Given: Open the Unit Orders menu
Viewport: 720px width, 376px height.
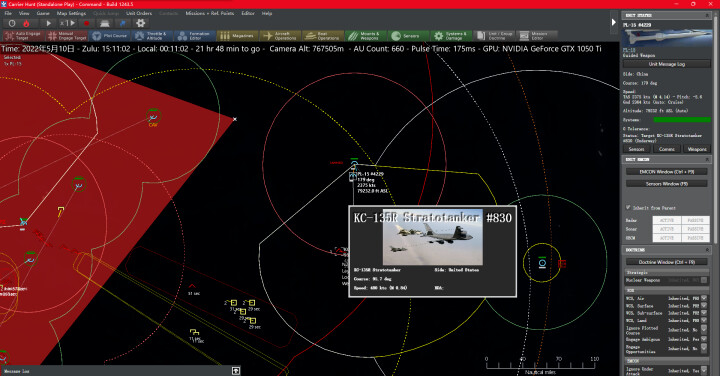Looking at the screenshot, I should (139, 13).
